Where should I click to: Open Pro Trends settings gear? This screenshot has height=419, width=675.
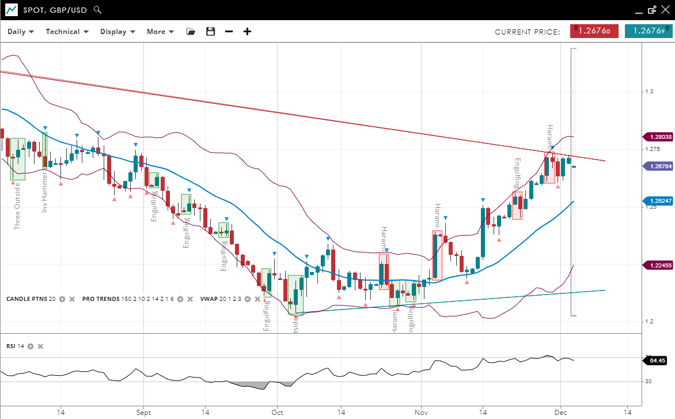point(180,299)
